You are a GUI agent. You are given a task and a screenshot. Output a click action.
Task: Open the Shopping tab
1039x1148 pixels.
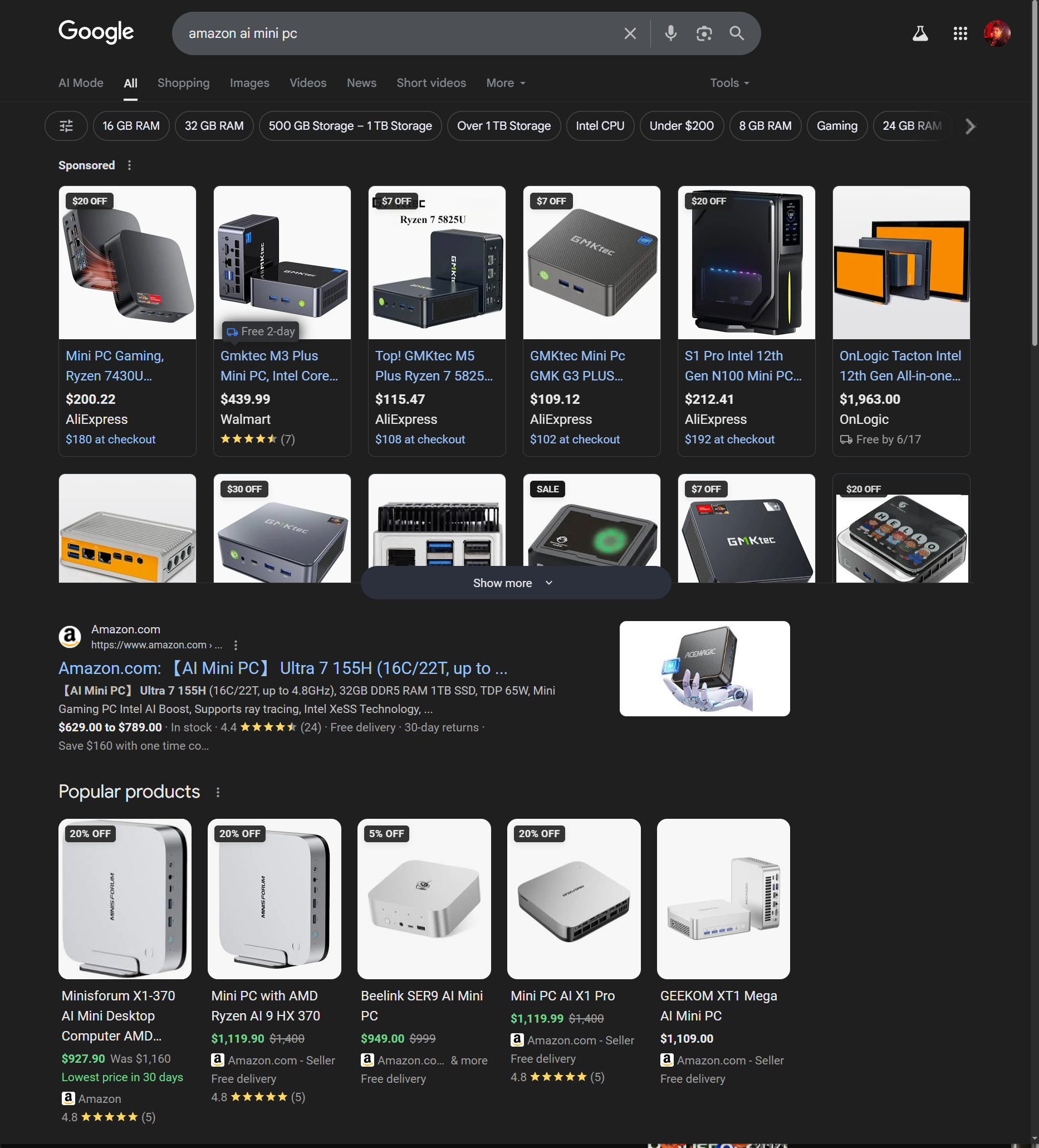(183, 83)
